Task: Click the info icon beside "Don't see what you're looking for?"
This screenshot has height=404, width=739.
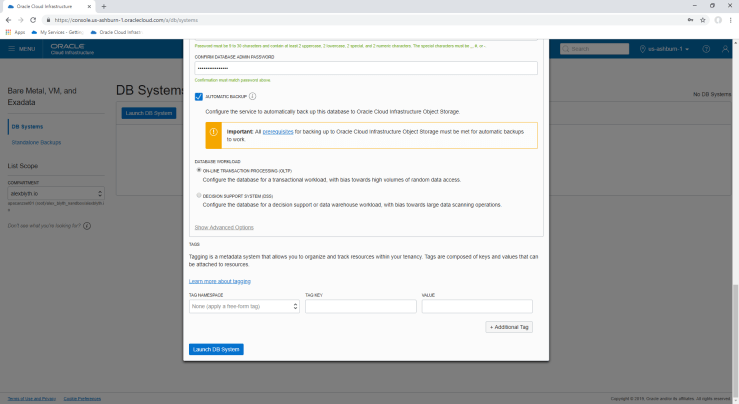Action: pyautogui.click(x=87, y=225)
